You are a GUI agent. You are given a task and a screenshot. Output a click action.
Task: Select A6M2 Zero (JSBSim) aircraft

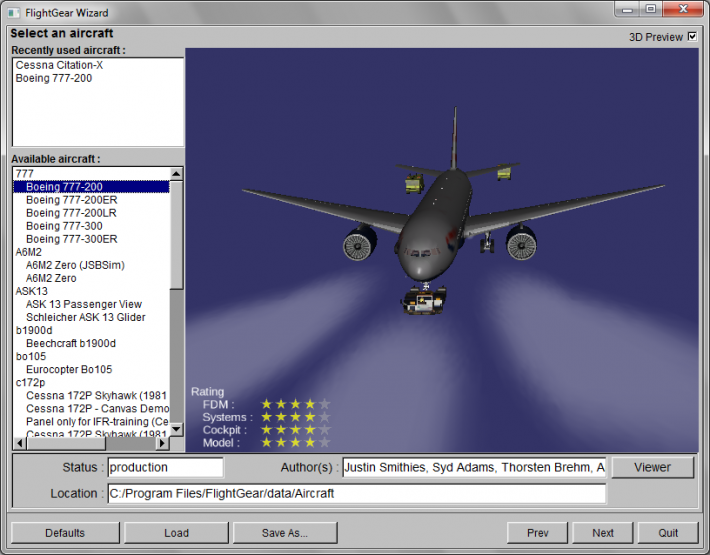pos(75,265)
